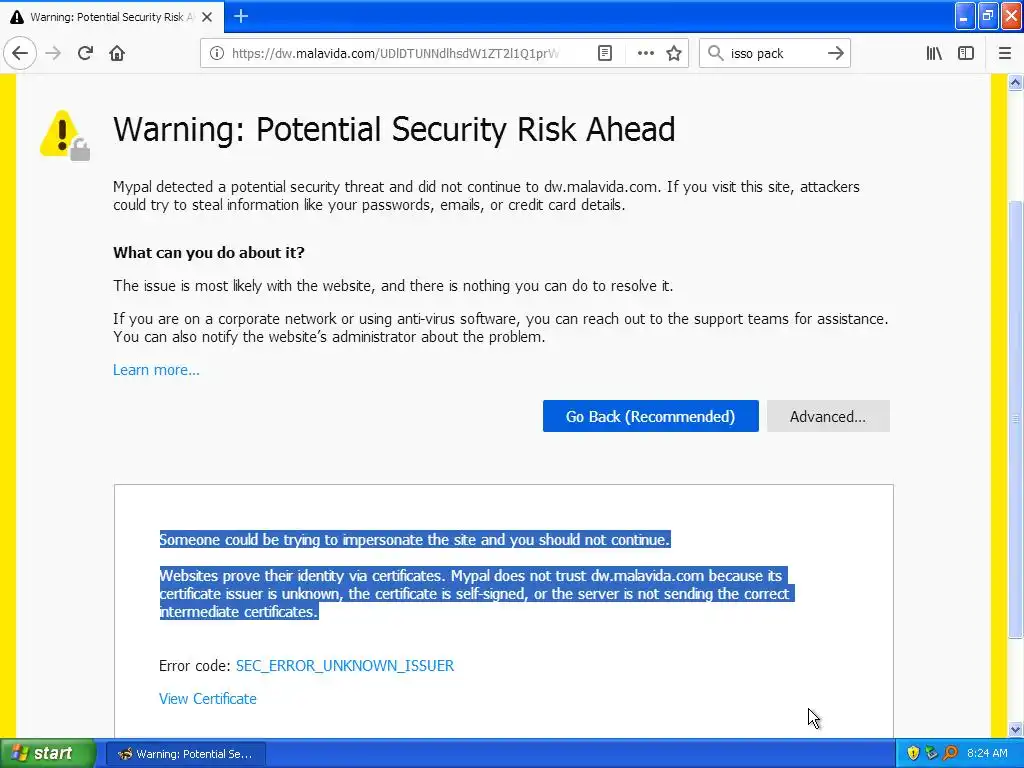The image size is (1024, 768).
Task: Collapse the Advanced details section
Action: (827, 416)
